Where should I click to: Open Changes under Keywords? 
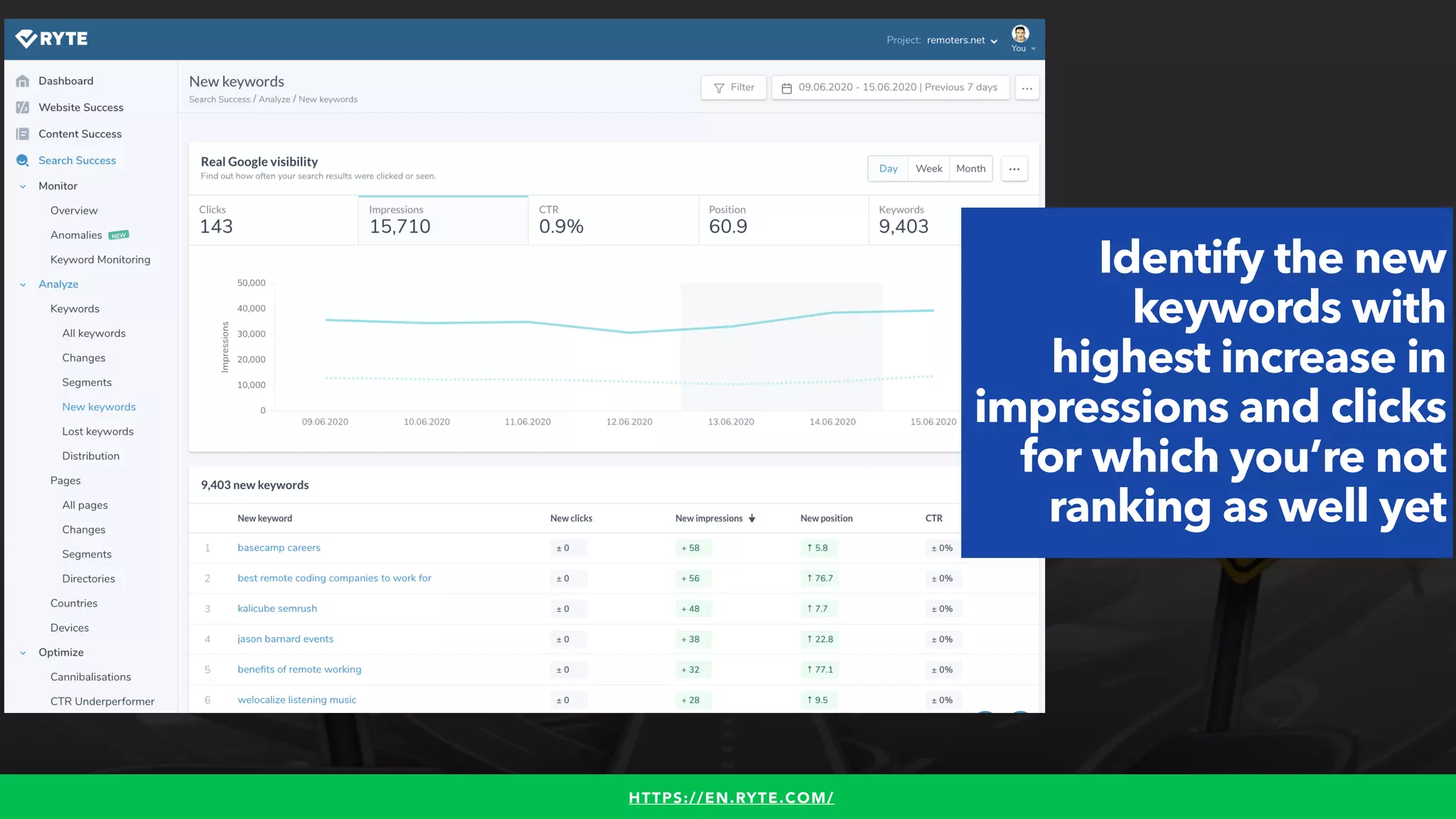(84, 358)
